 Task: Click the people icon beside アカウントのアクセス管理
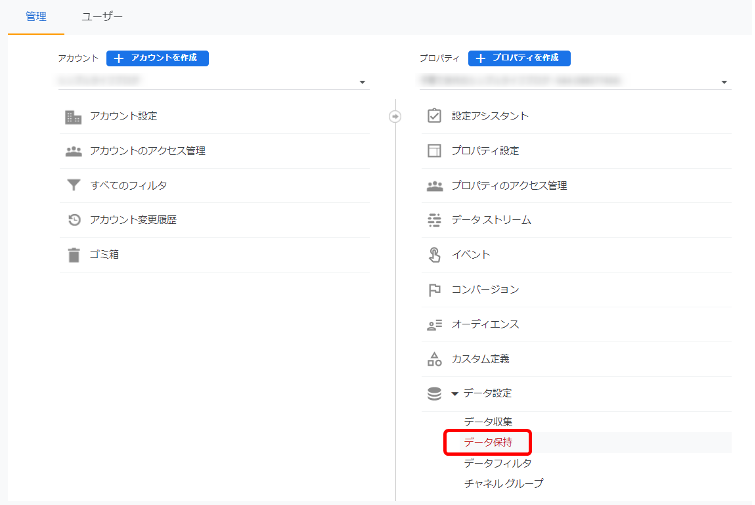click(73, 151)
